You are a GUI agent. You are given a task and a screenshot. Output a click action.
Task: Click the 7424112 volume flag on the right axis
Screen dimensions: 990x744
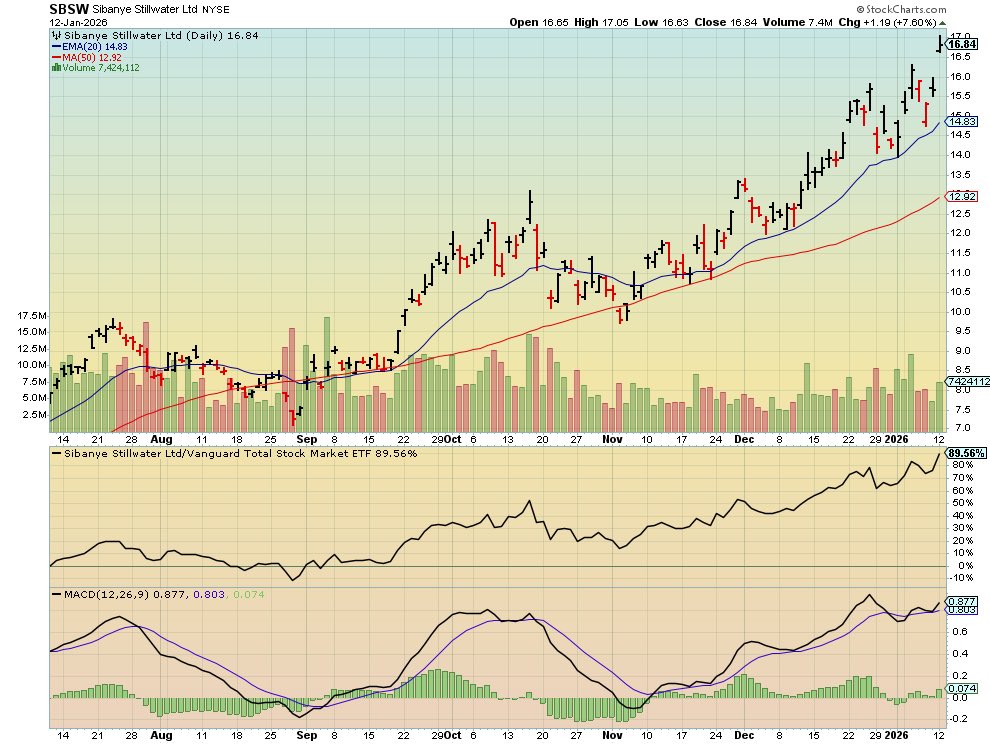click(x=967, y=381)
